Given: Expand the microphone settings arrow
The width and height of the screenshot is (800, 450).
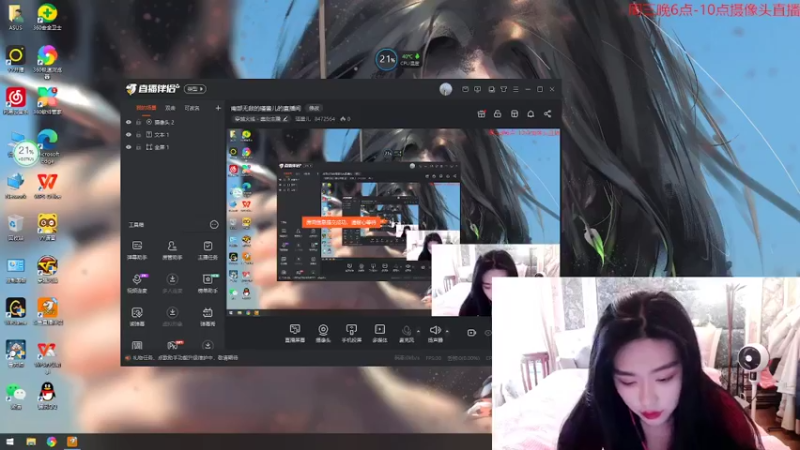Looking at the screenshot, I should coord(418,331).
